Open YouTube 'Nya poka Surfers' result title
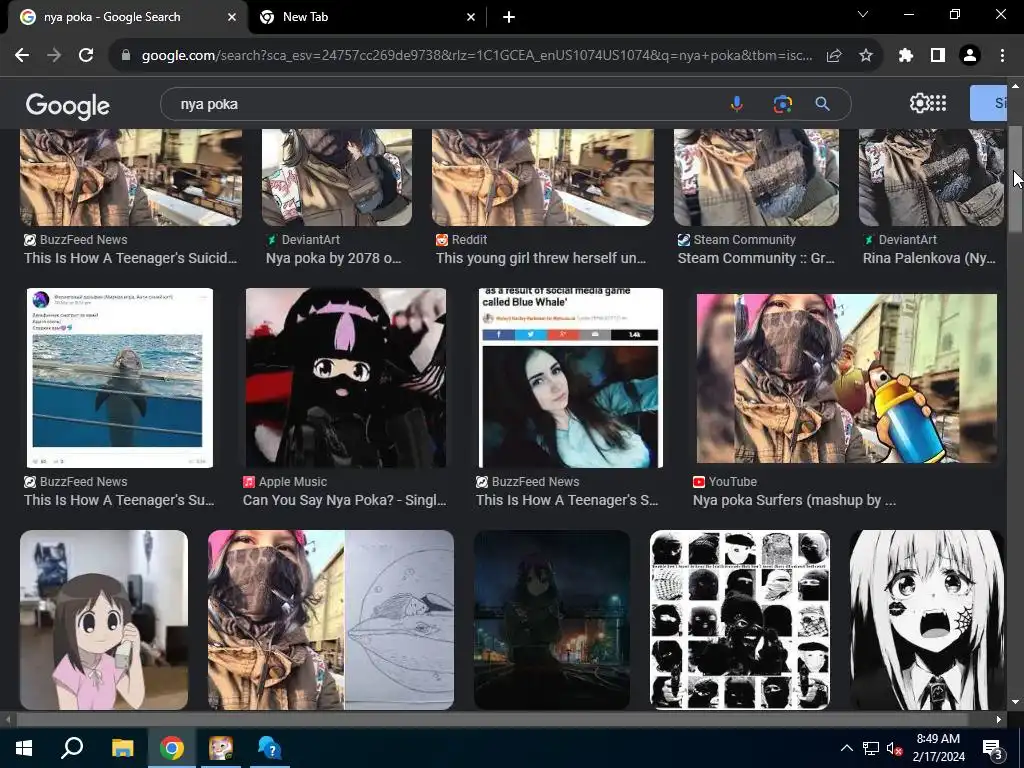The image size is (1024, 768). tap(794, 500)
